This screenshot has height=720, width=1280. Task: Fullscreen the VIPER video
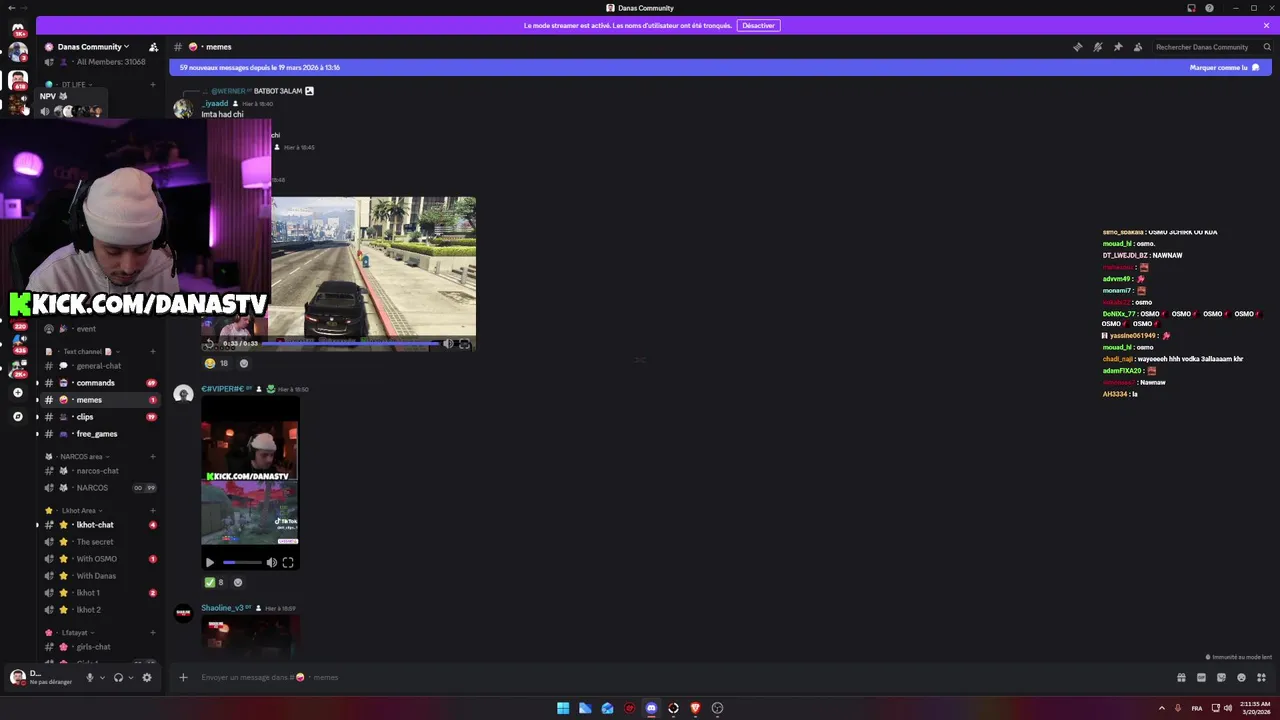[x=288, y=563]
